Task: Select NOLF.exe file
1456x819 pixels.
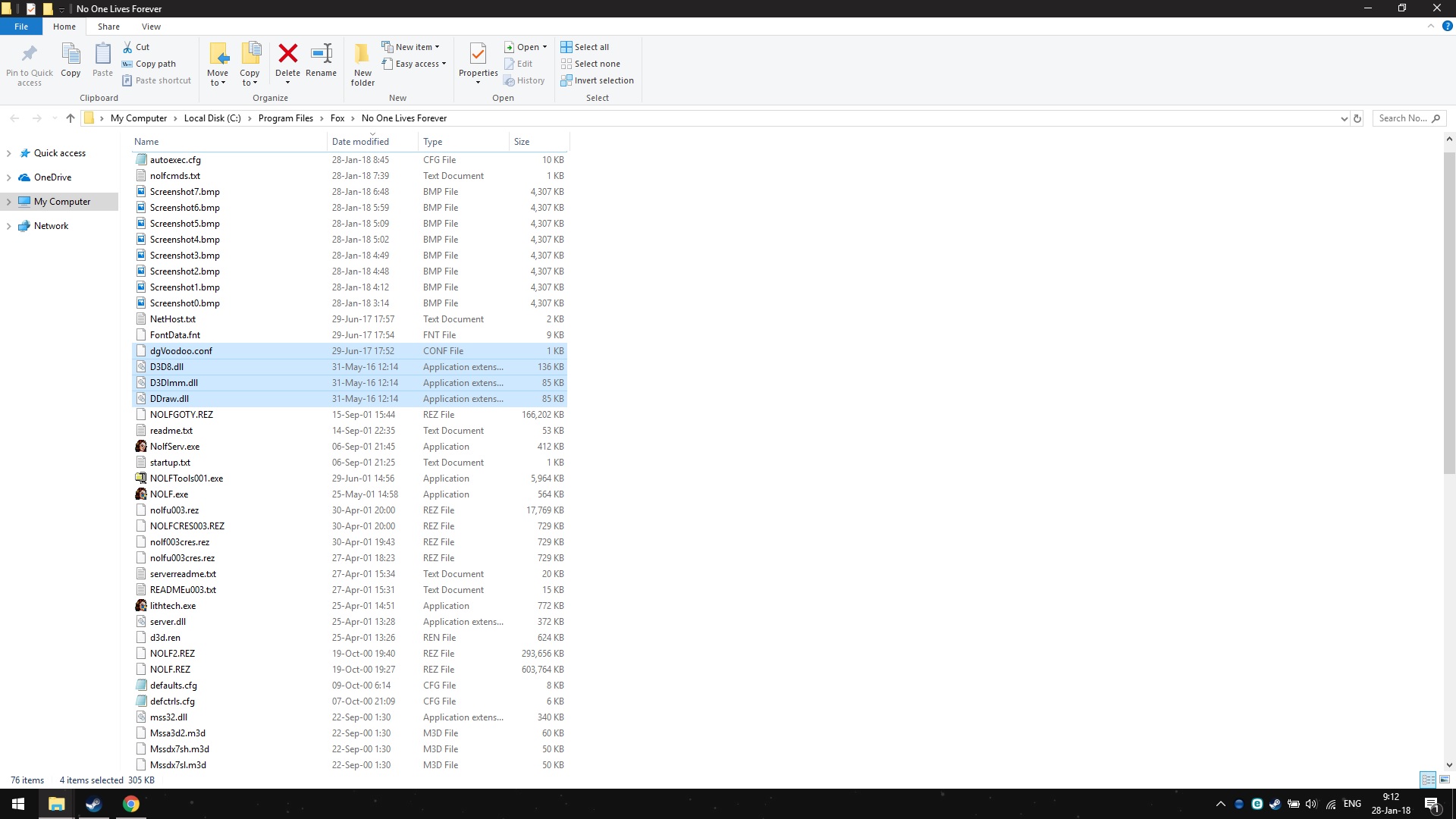Action: [x=350, y=494]
